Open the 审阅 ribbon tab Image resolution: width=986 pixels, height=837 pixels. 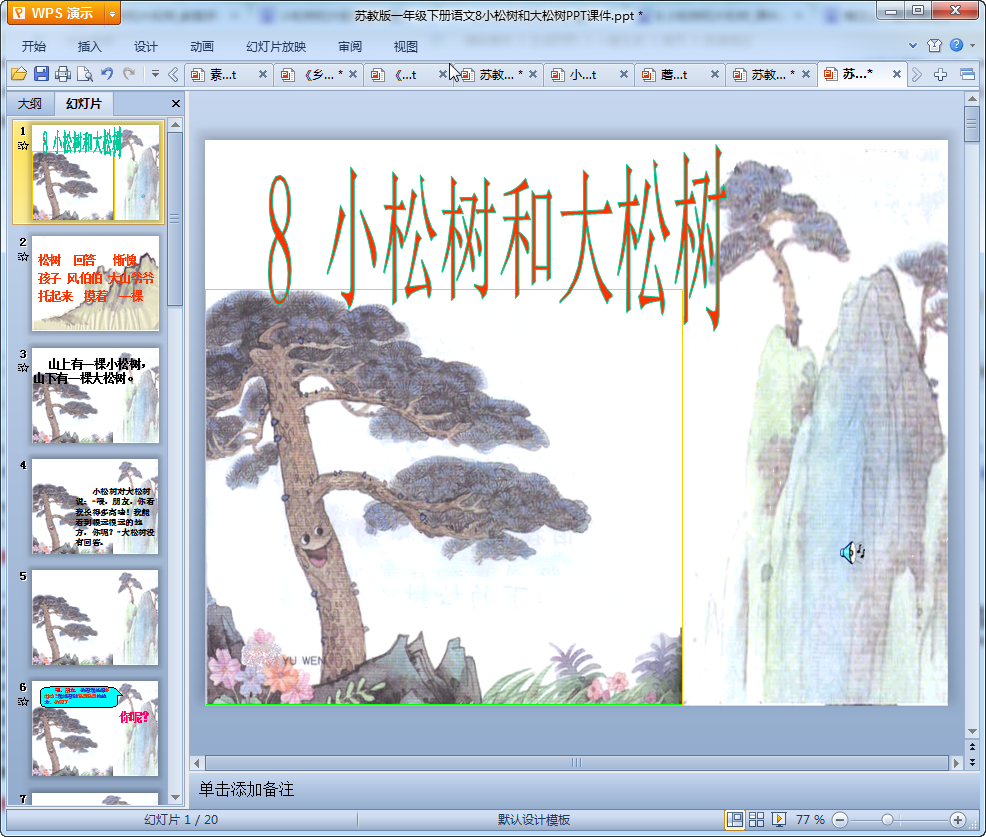pyautogui.click(x=350, y=46)
